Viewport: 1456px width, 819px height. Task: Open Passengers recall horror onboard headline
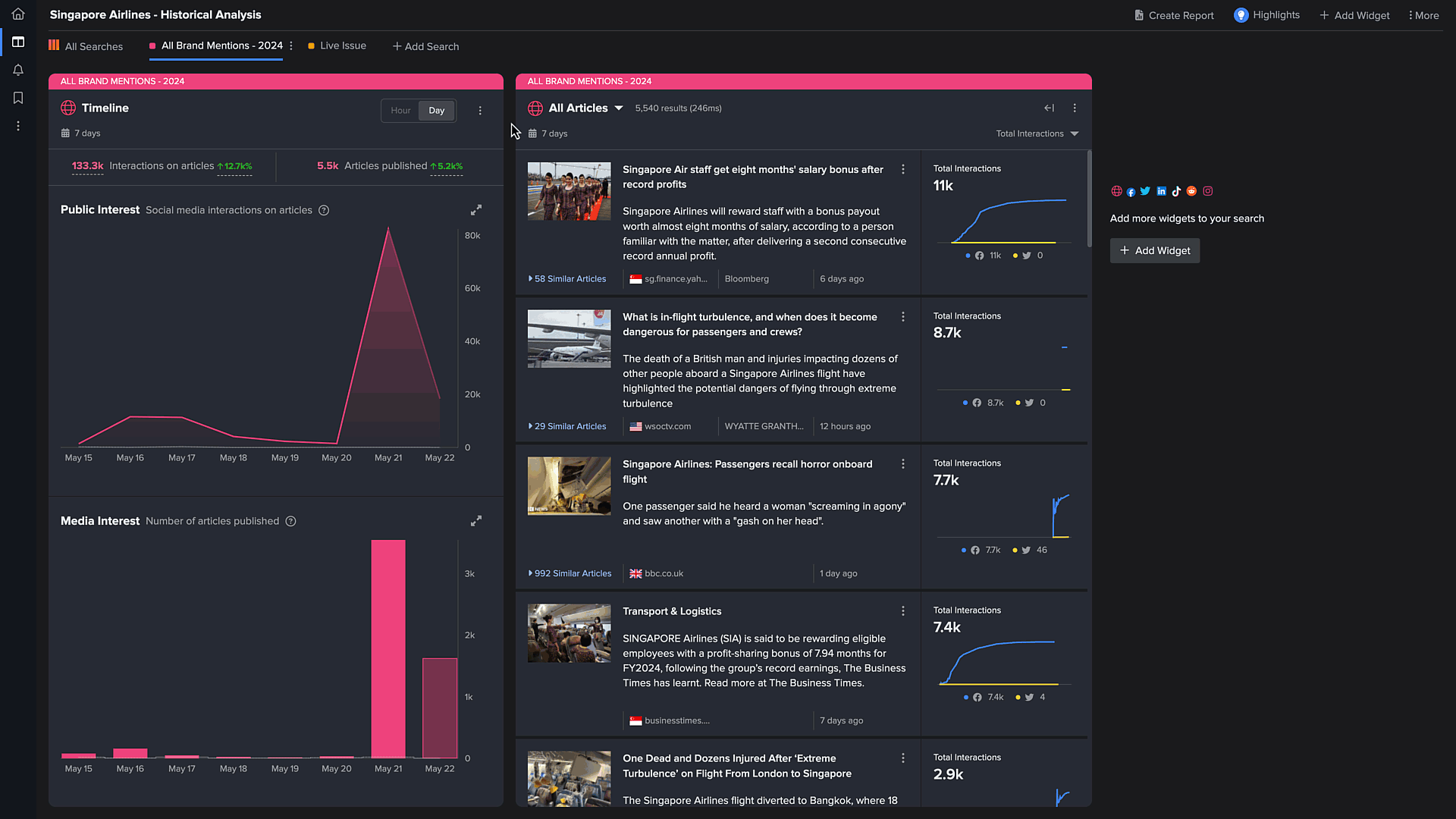[x=747, y=472]
